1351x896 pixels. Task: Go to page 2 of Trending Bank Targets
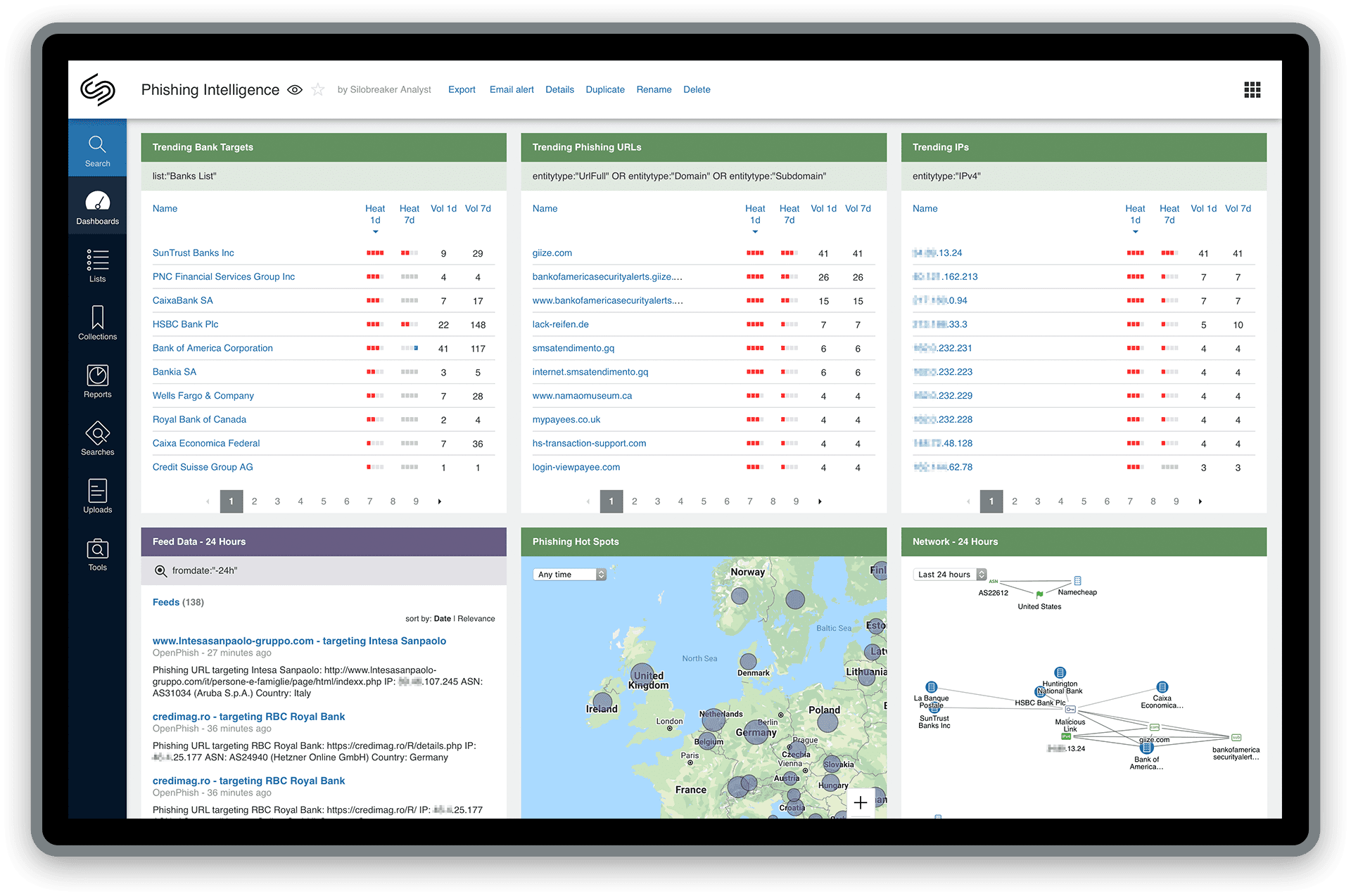[x=254, y=501]
